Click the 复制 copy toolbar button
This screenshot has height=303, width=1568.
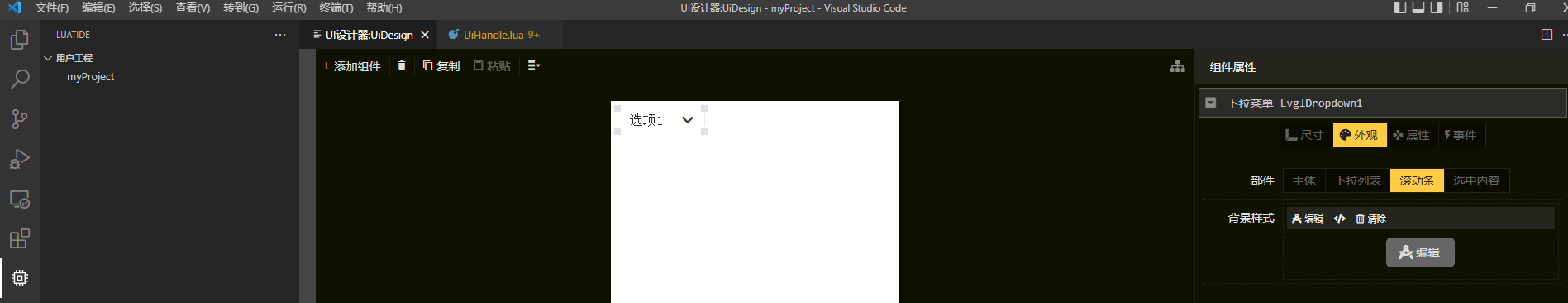(441, 65)
